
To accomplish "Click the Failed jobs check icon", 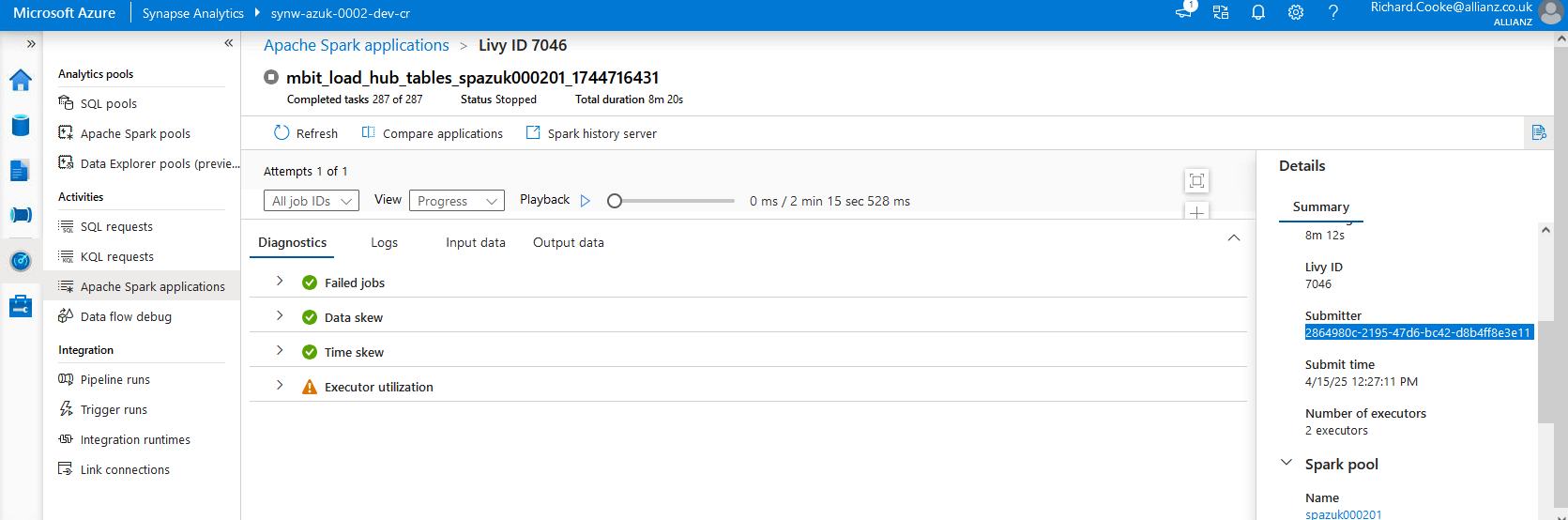I will point(310,283).
